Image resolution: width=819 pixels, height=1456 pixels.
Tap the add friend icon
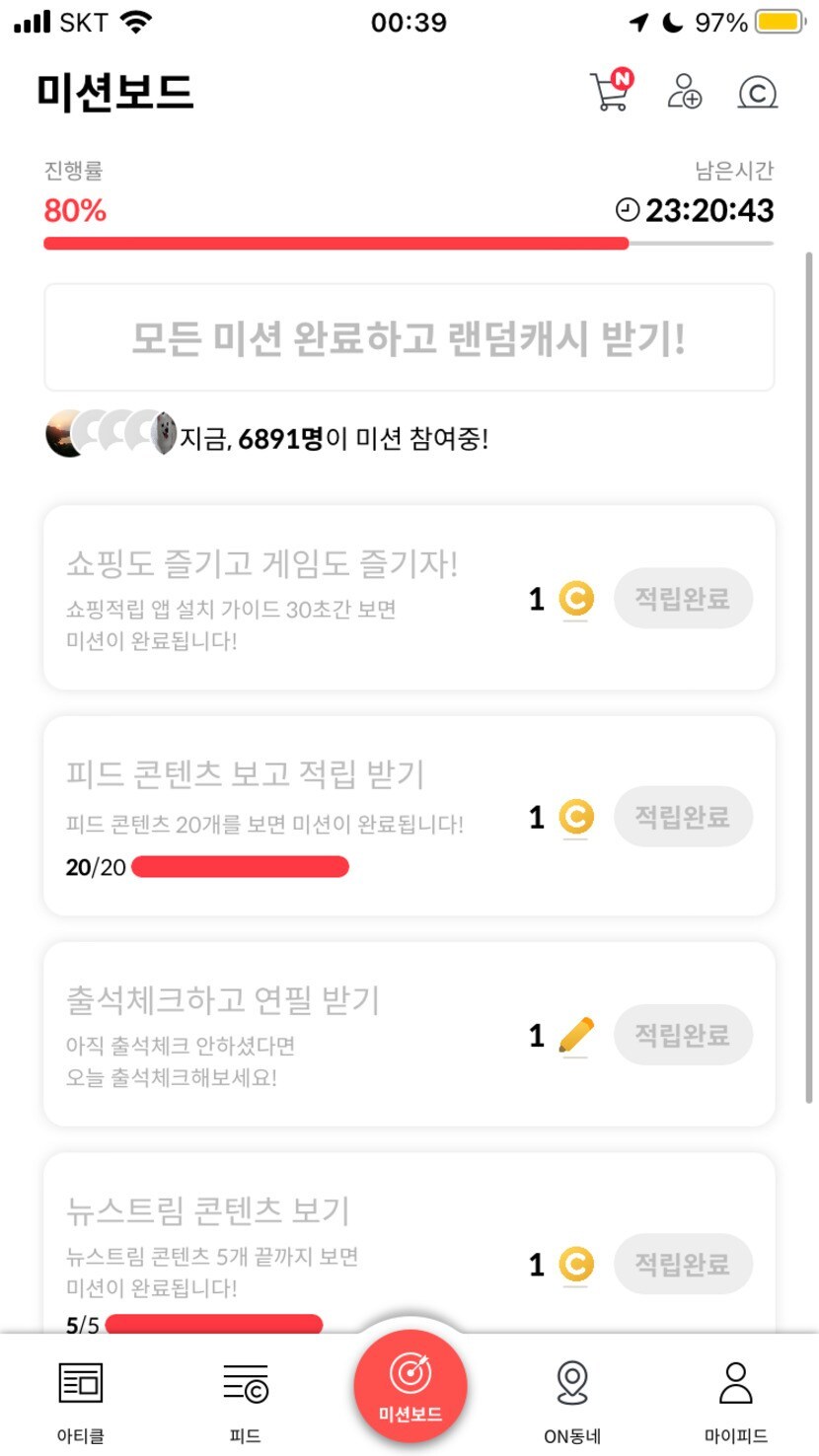[x=684, y=92]
